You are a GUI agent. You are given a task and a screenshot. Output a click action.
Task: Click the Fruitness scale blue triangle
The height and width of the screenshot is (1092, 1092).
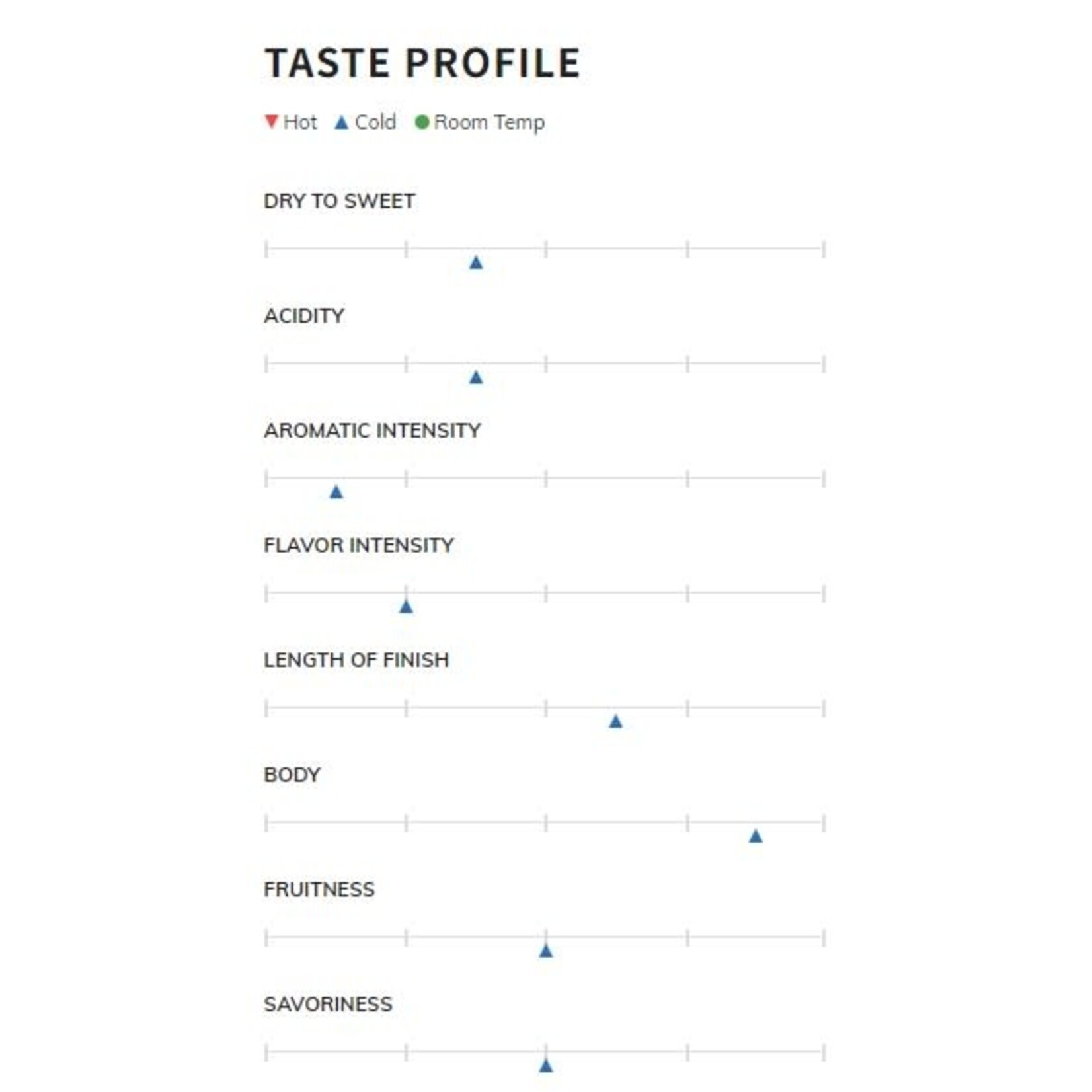[x=545, y=951]
